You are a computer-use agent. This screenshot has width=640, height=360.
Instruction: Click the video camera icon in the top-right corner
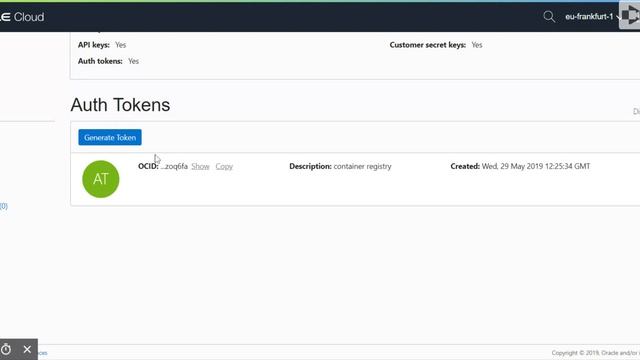630,16
